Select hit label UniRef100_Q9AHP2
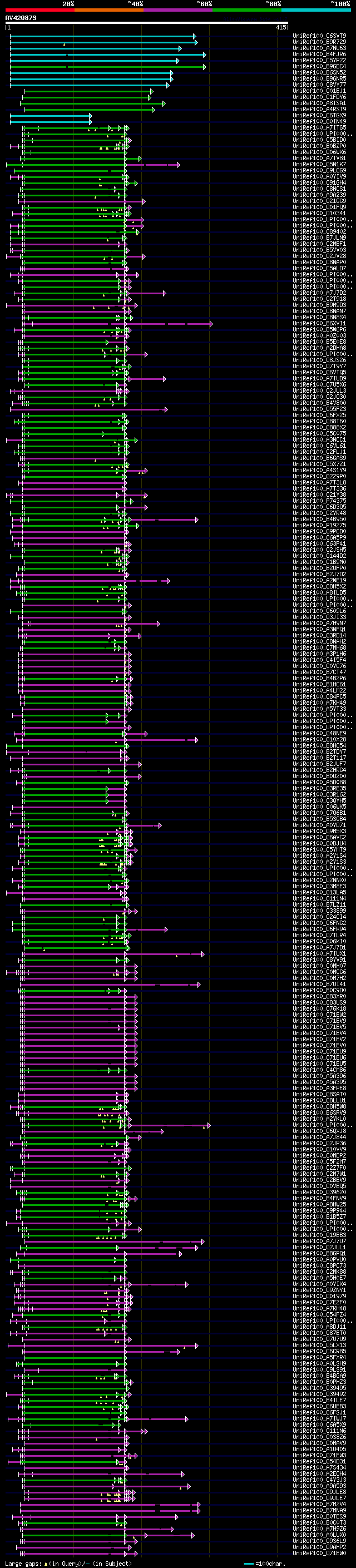Screen dimensions: 356x1568 coord(319,1547)
